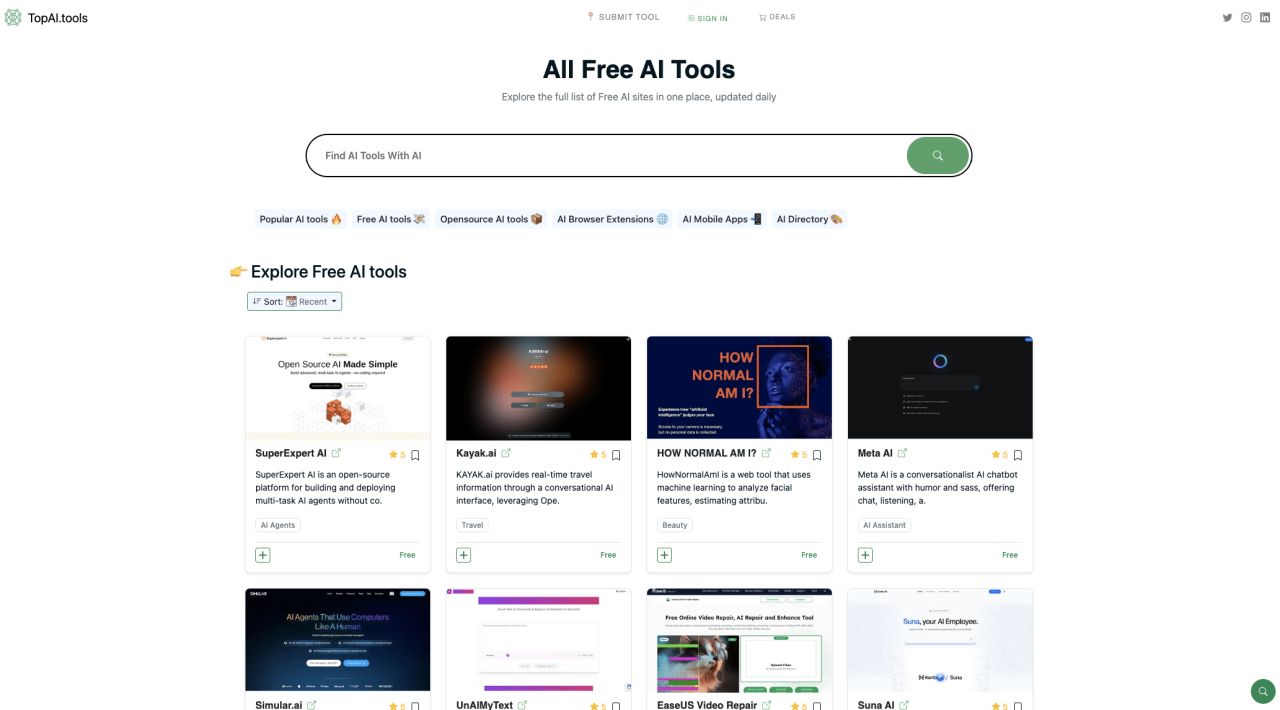Click the AI Assistant category tag

884,525
